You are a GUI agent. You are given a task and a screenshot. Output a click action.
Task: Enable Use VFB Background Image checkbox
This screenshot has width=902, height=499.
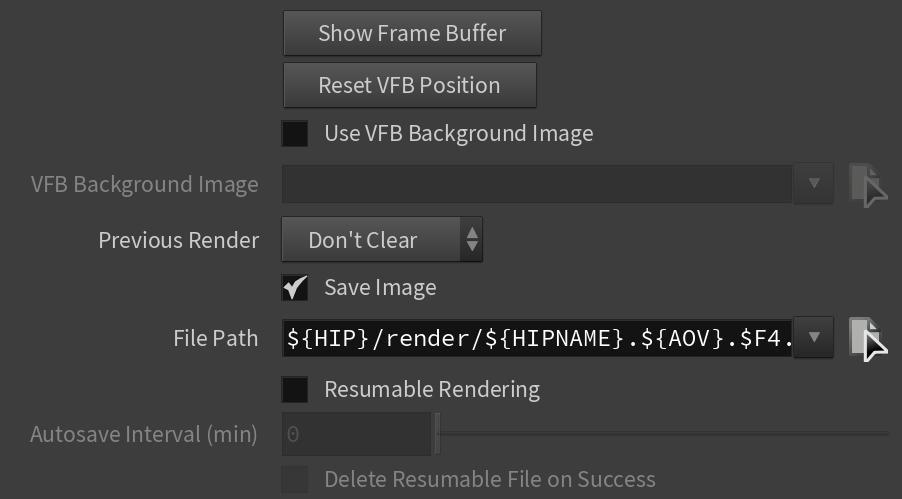tap(295, 134)
